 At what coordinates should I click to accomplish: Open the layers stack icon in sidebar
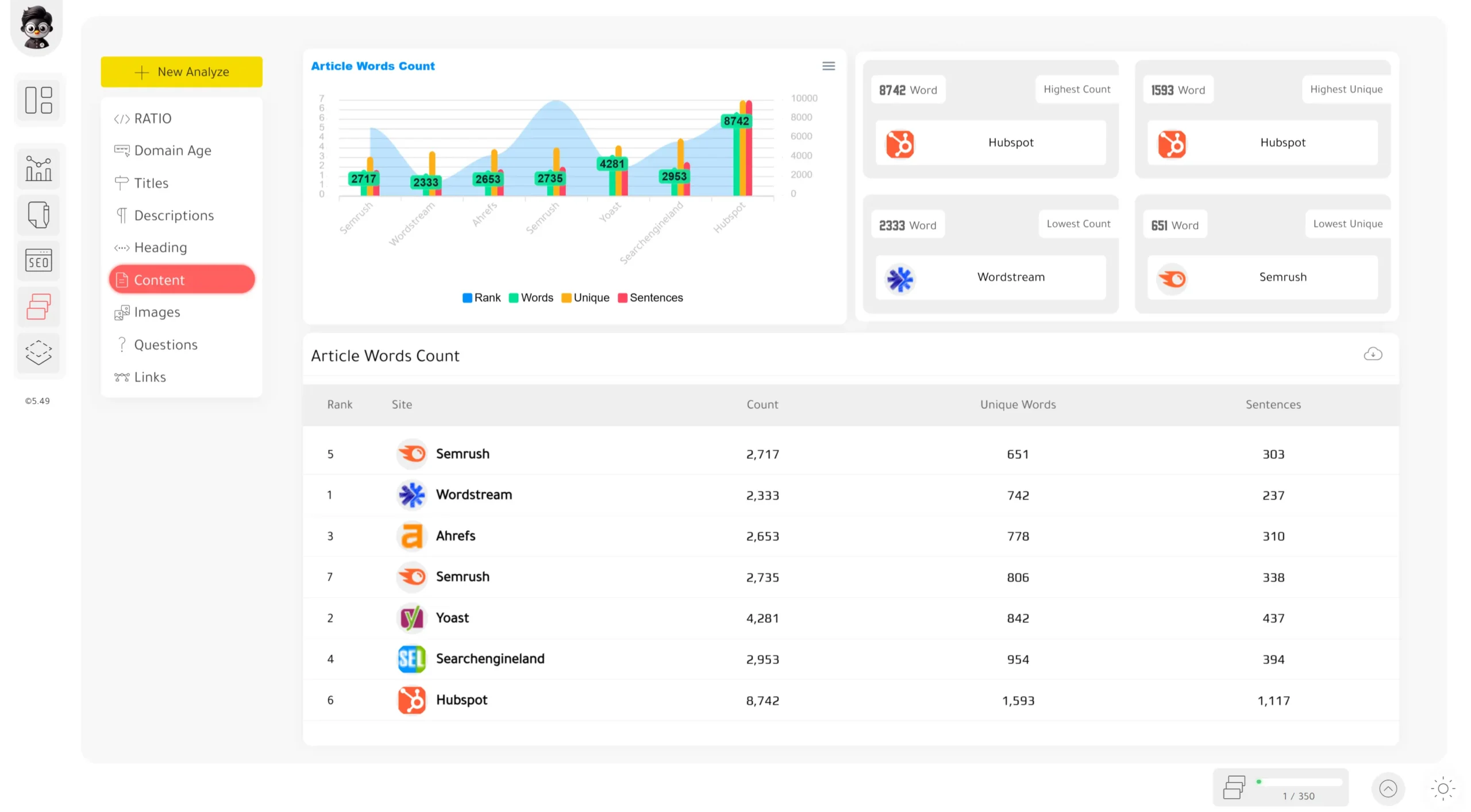pyautogui.click(x=38, y=352)
